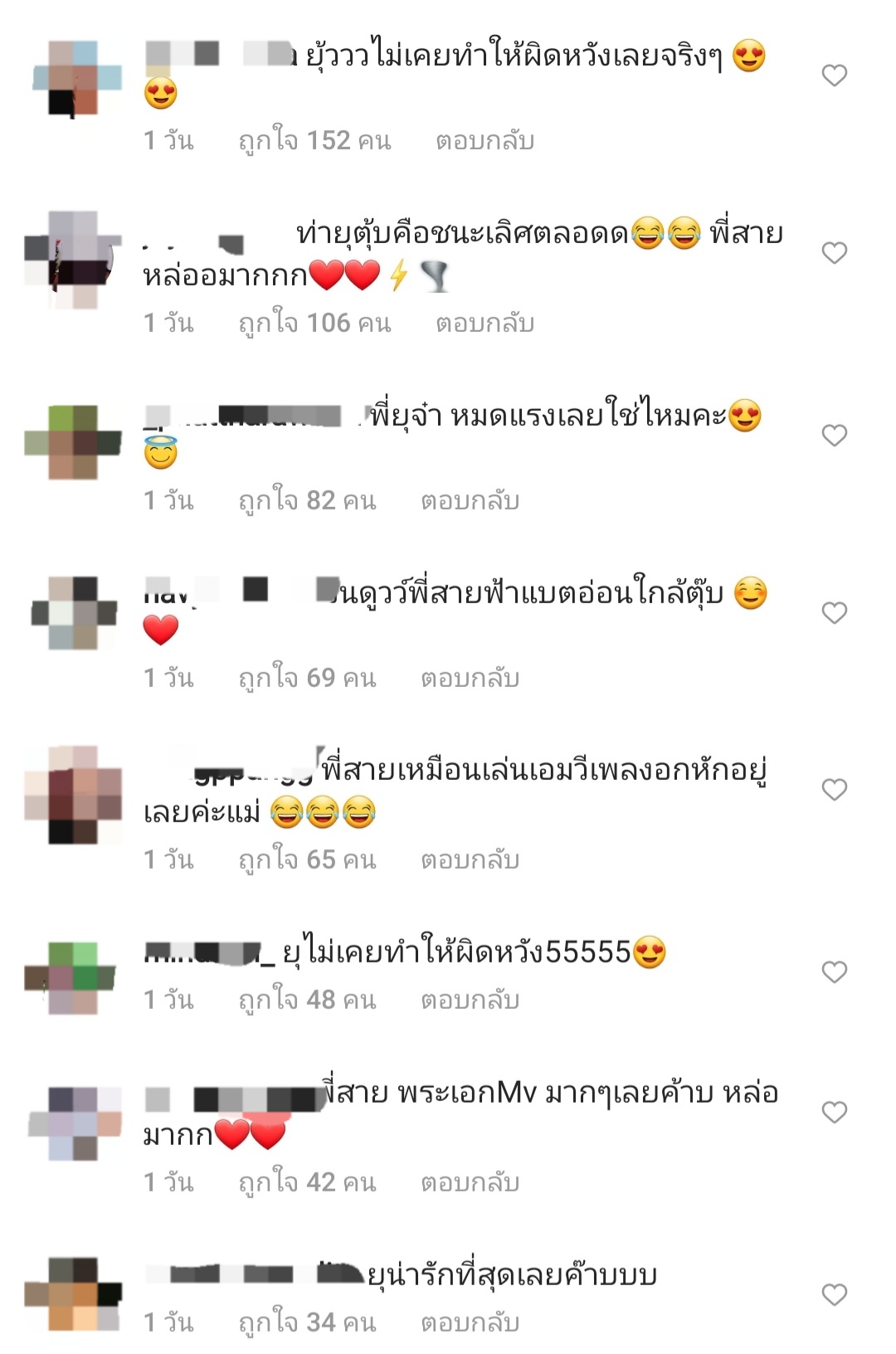Open username of the 48-likes commenter
Image resolution: width=896 pixels, height=1354 pixels.
click(x=209, y=952)
